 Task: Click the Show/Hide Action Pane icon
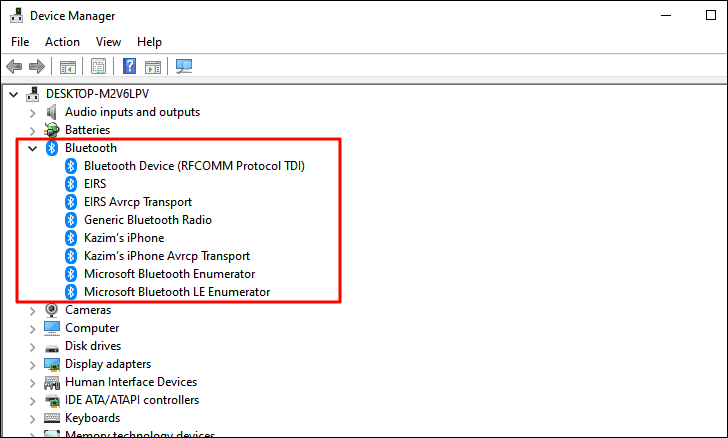pos(153,66)
